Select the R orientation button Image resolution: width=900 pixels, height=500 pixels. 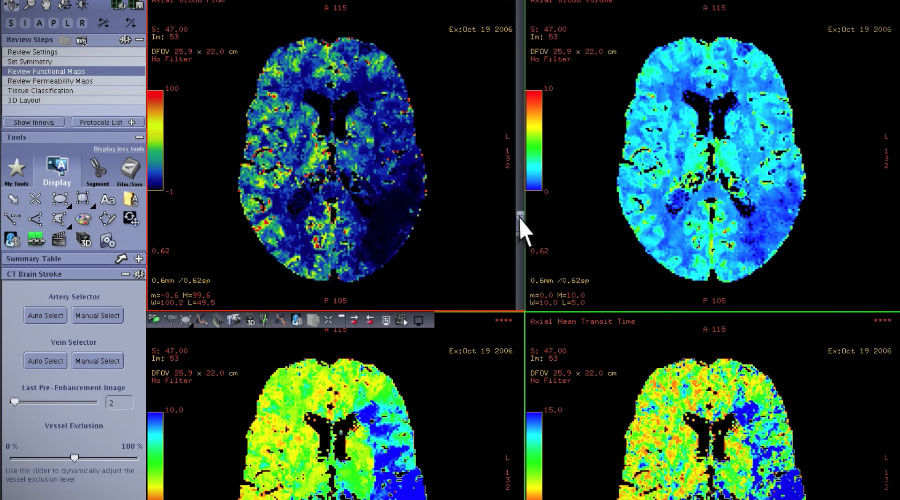82,23
